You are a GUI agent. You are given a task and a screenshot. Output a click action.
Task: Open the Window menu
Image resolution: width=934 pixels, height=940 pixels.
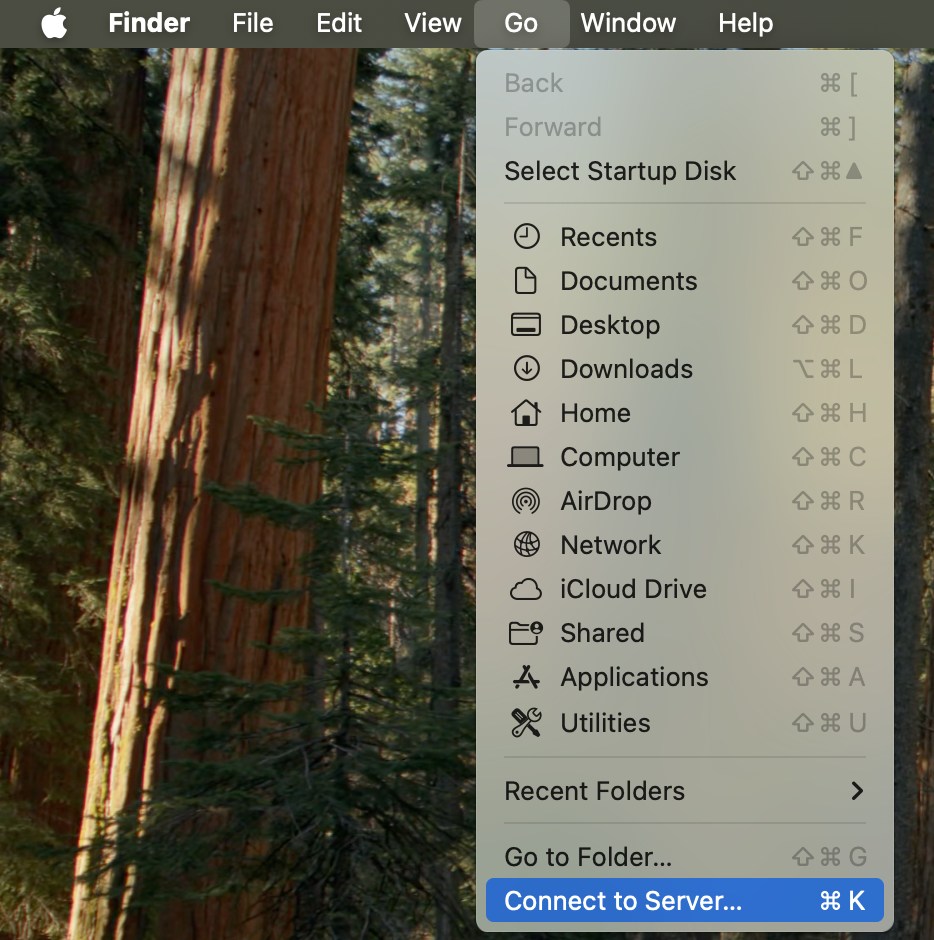point(628,23)
